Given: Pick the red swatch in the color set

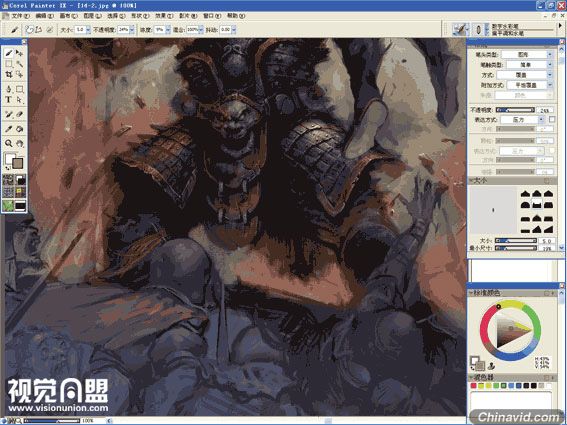Looking at the screenshot, I should coord(473,386).
